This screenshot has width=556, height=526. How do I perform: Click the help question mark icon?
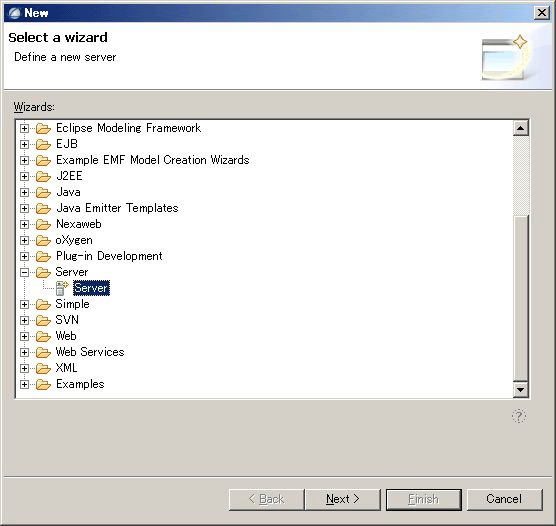tap(519, 416)
